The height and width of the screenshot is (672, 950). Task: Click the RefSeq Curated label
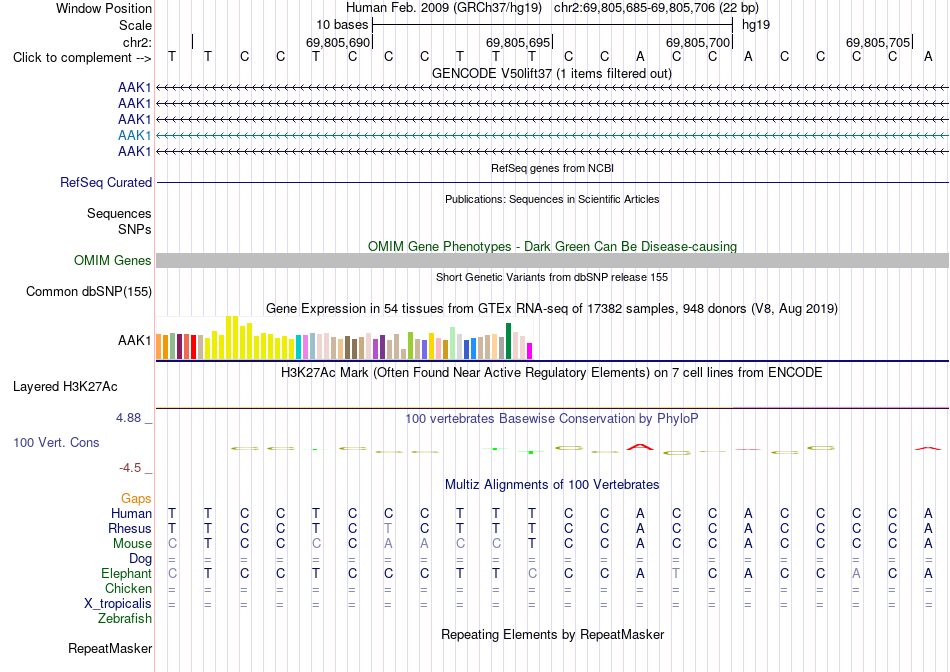(106, 182)
